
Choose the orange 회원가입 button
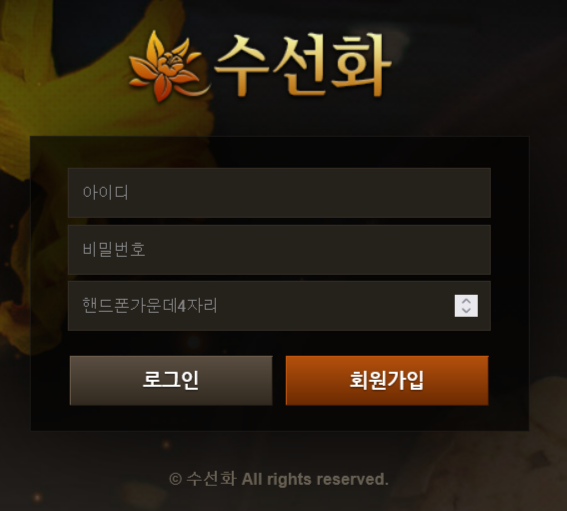387,380
